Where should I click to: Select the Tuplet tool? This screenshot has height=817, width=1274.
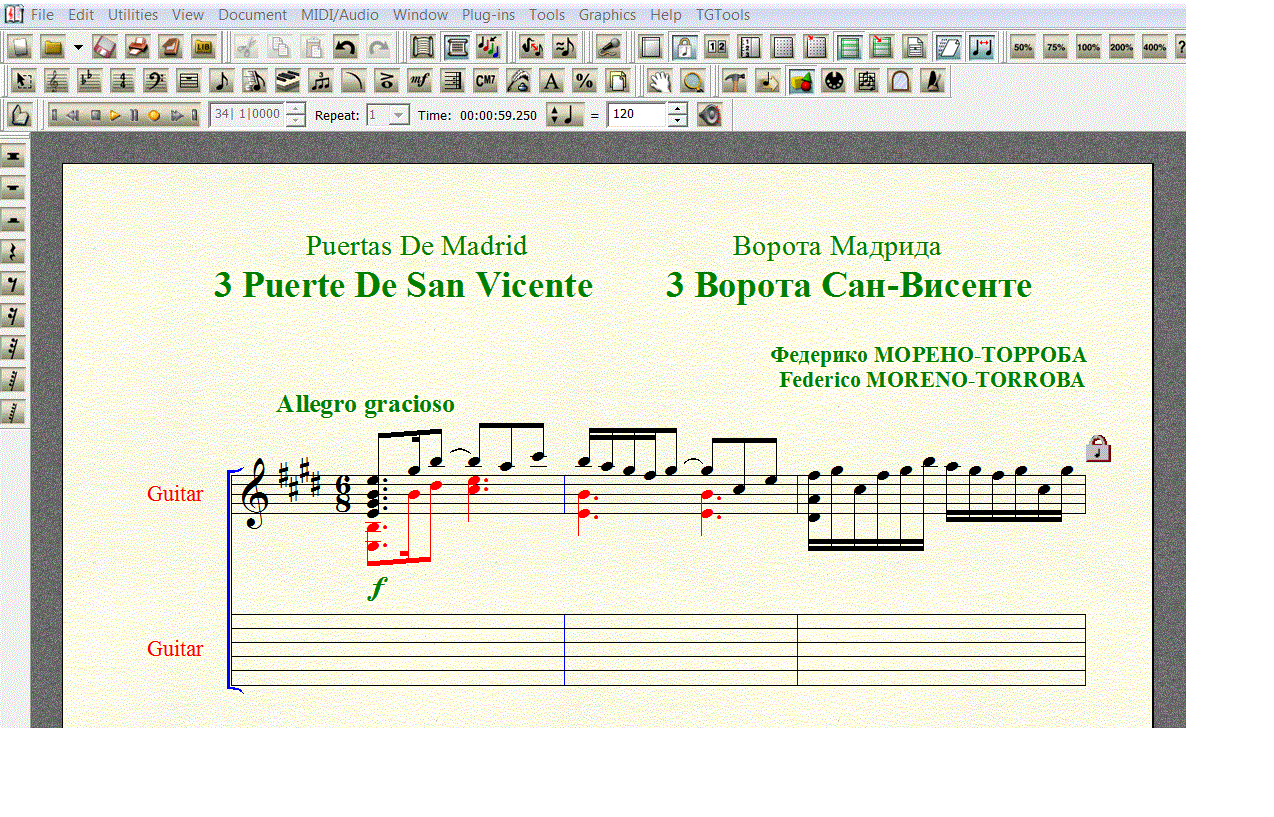pos(320,80)
